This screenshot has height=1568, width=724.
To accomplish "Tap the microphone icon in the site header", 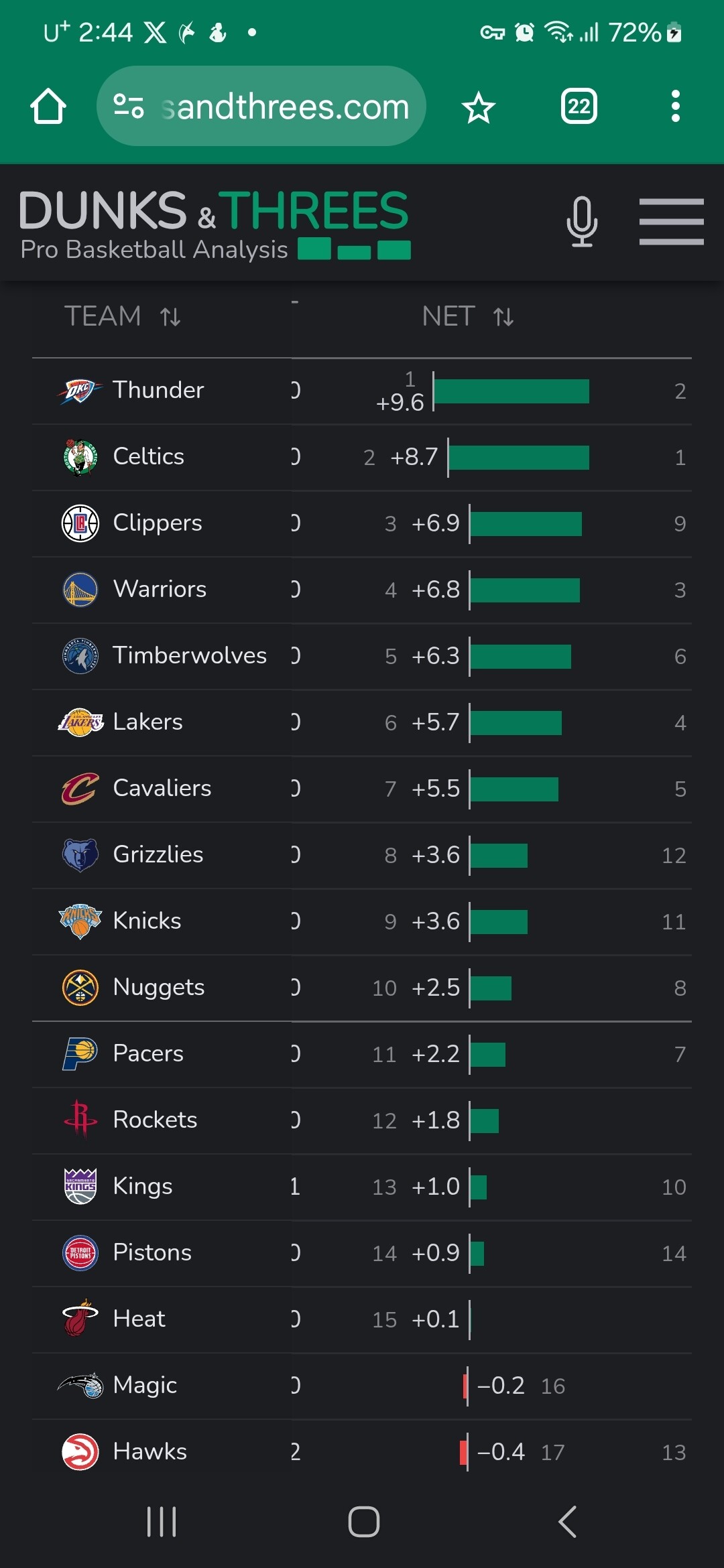I will pyautogui.click(x=581, y=221).
